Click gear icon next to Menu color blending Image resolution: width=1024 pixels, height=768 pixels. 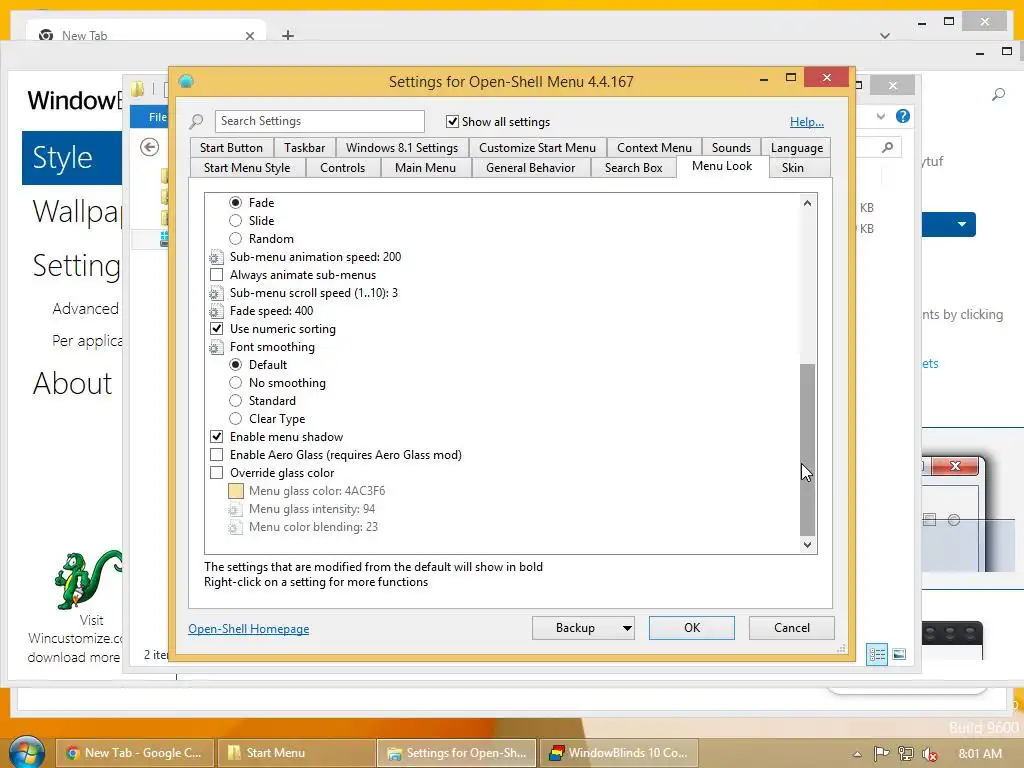[235, 527]
